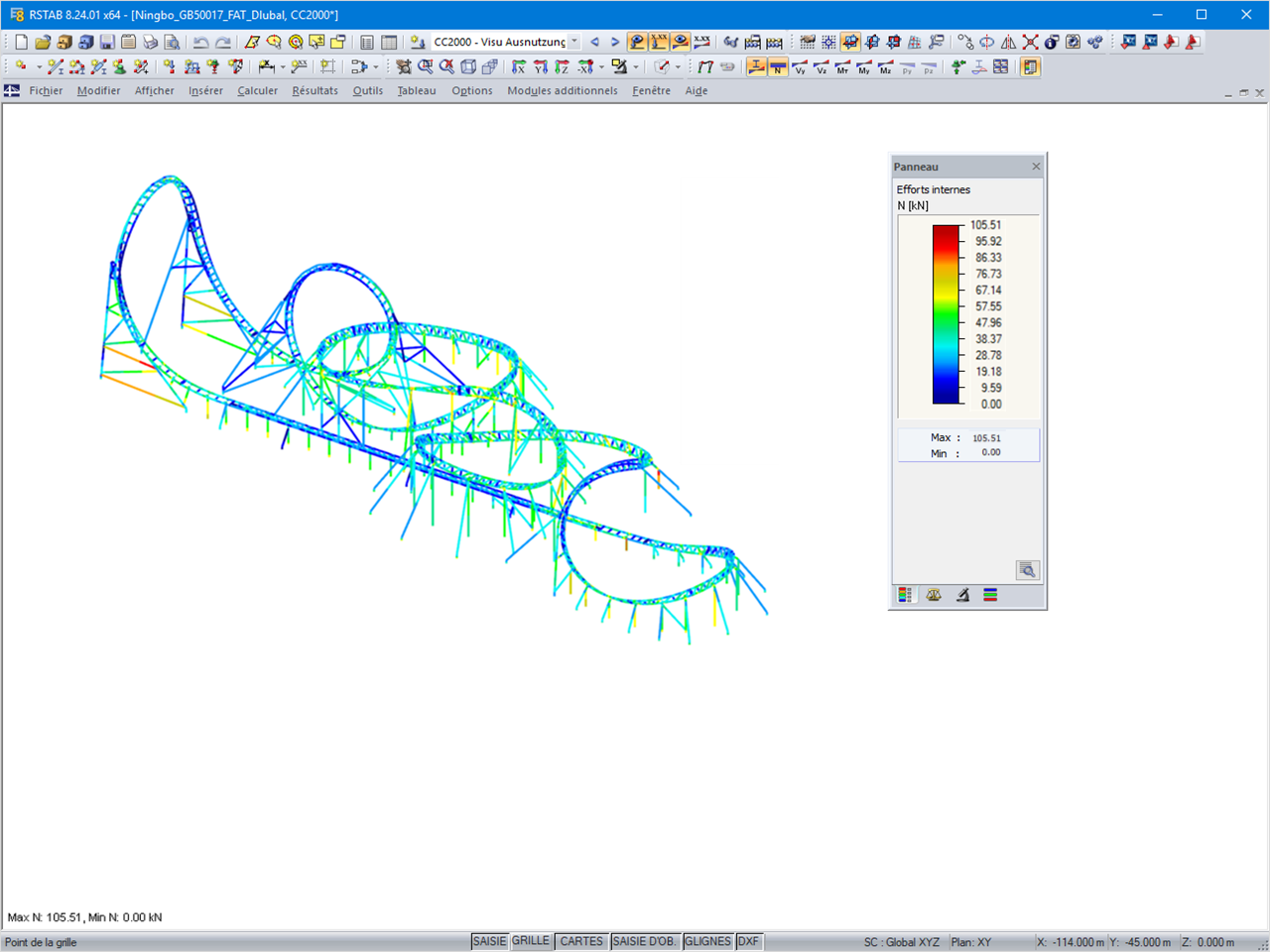Open the Aide menu

tap(697, 91)
